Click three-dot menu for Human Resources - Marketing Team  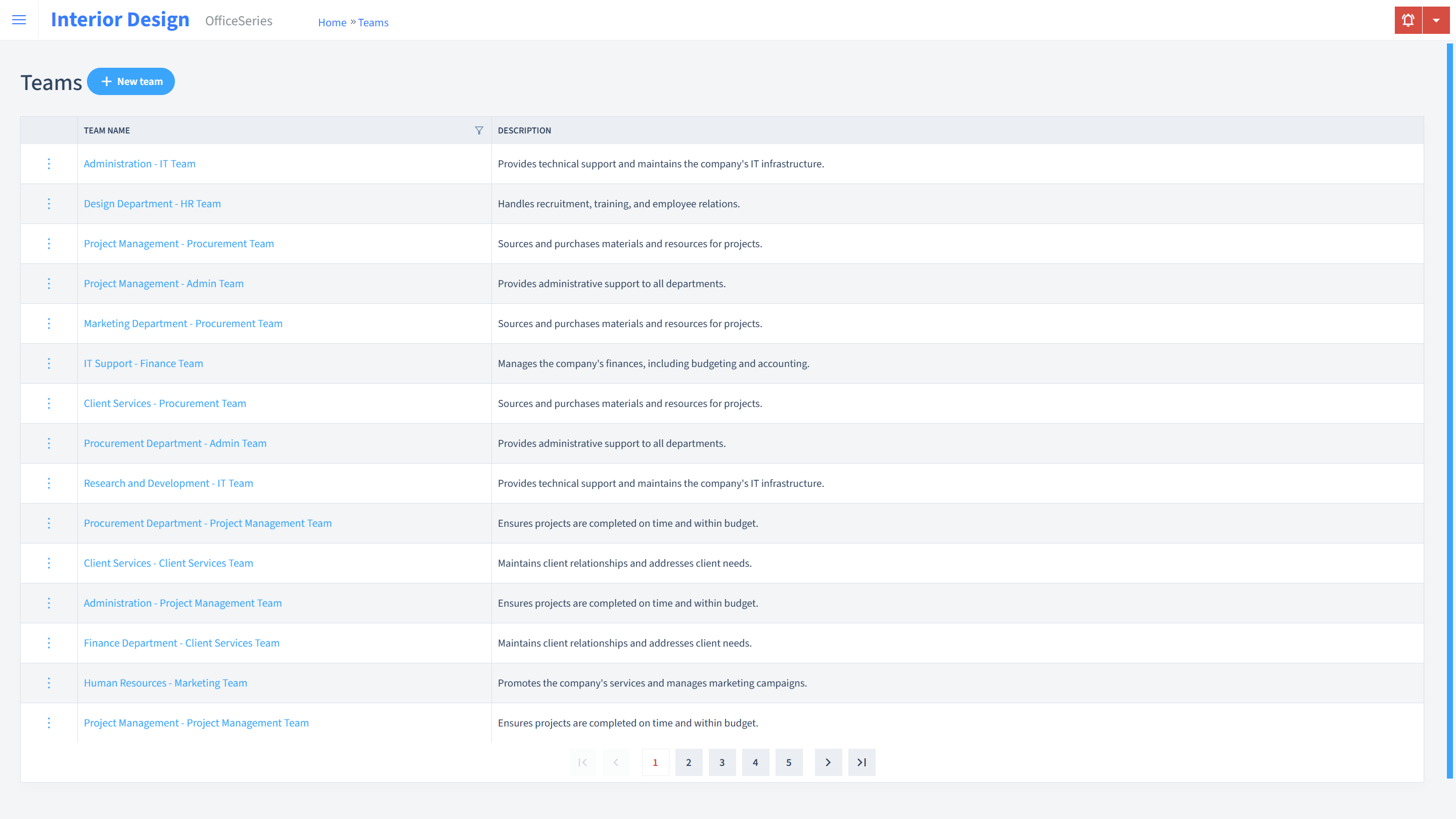pyautogui.click(x=48, y=683)
